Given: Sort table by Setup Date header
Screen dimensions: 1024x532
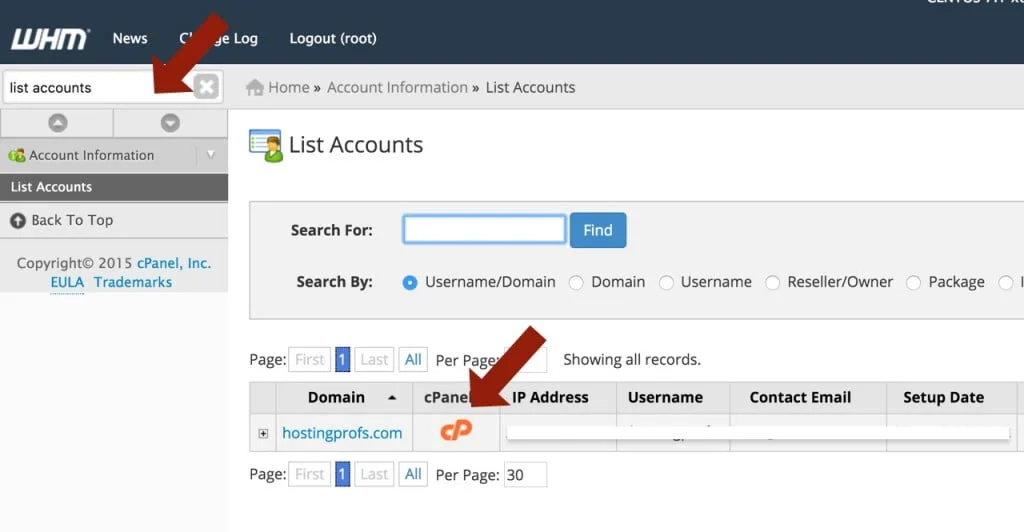Looking at the screenshot, I should (943, 398).
